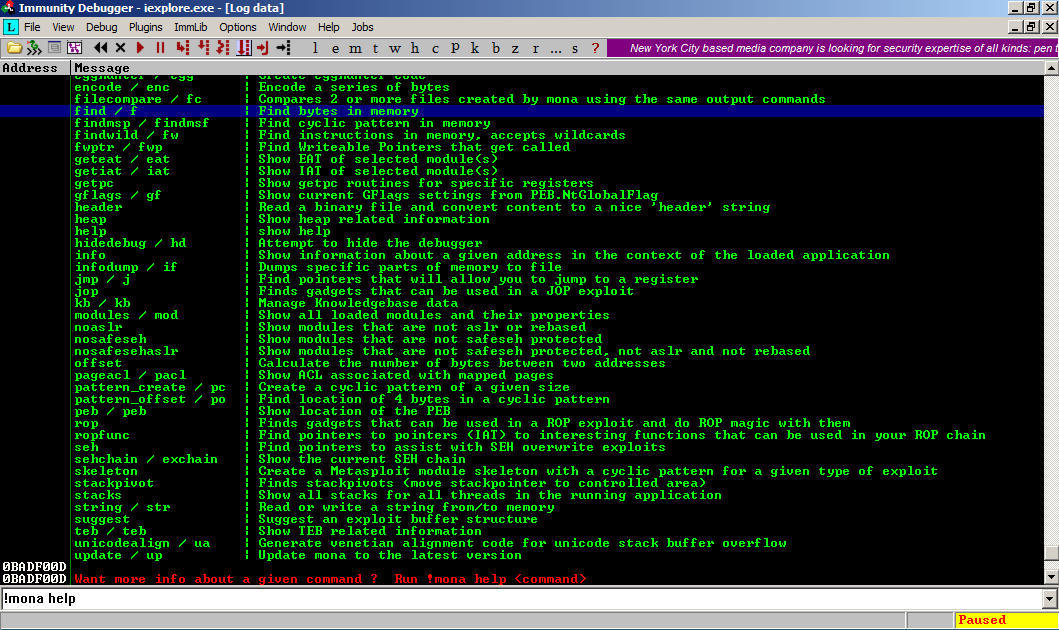
Task: Open References window with 'r' button
Action: click(535, 48)
